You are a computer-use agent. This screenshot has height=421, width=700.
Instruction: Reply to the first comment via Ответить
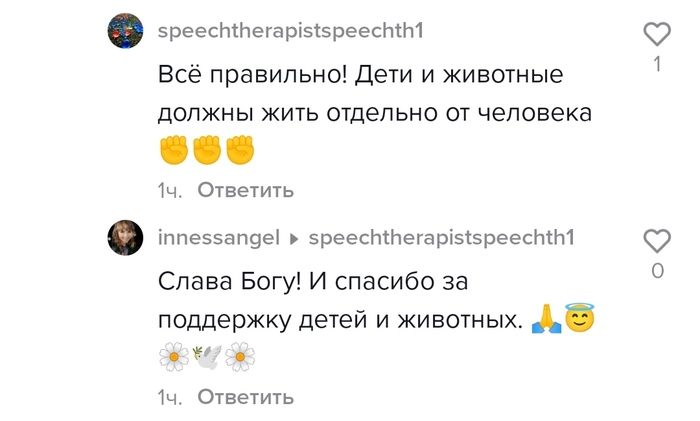coord(245,190)
